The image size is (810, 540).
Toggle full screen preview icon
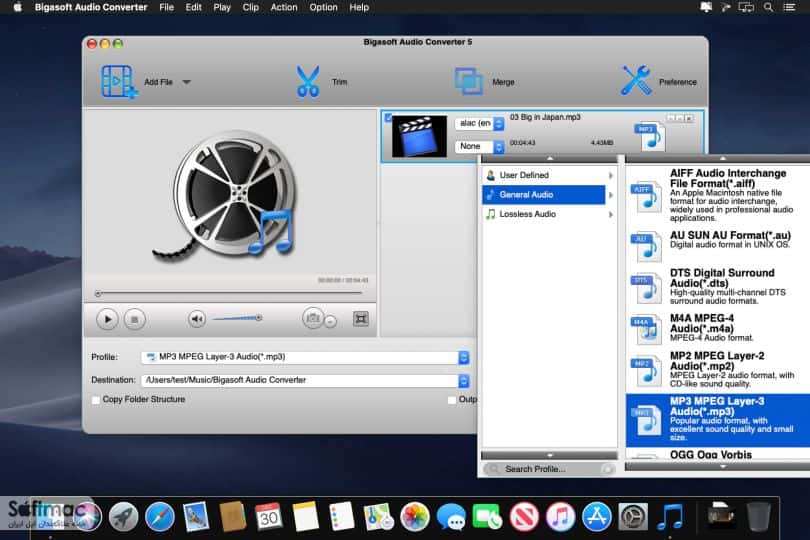[x=361, y=319]
